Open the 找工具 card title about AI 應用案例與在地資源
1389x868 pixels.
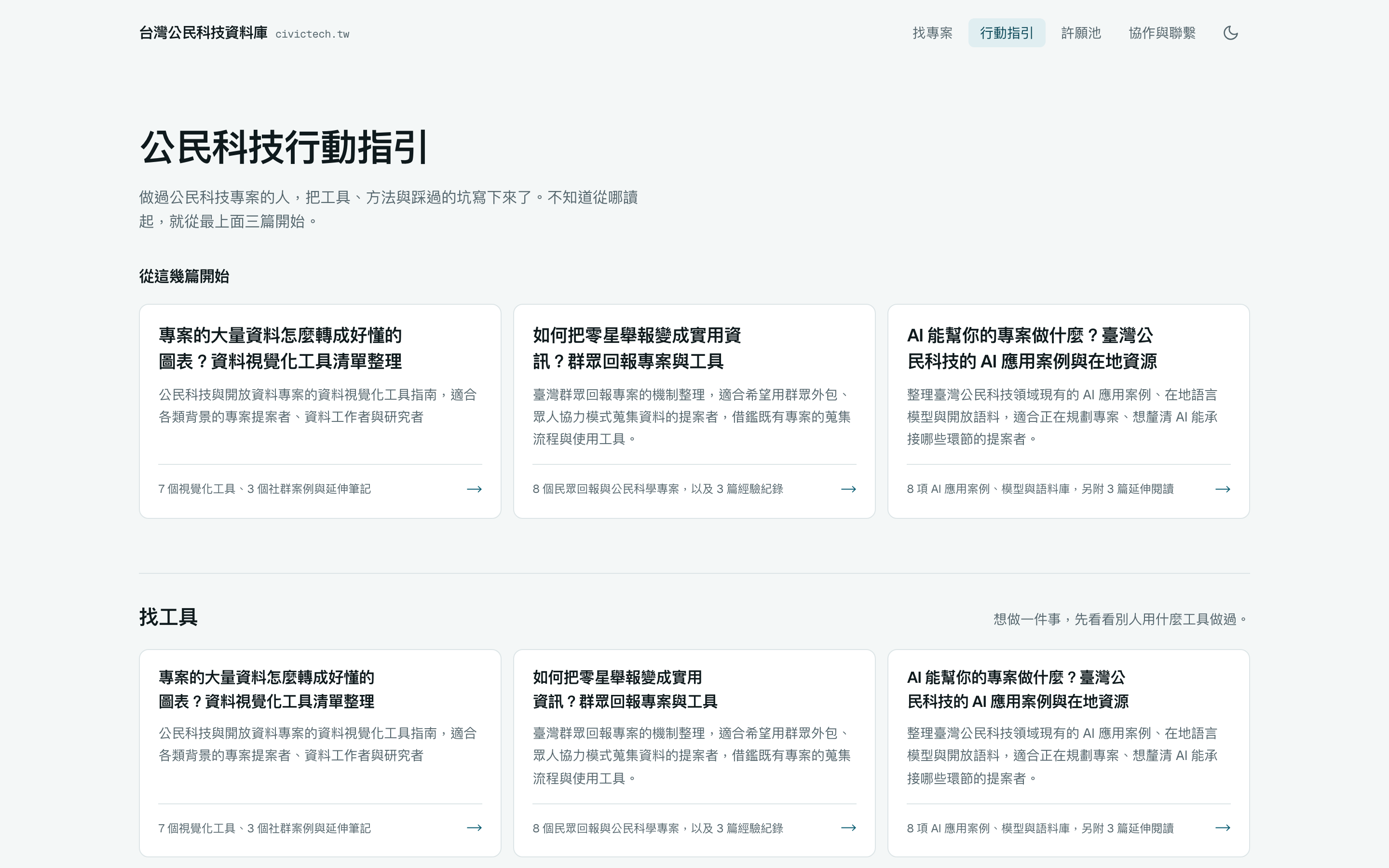coord(1018,689)
